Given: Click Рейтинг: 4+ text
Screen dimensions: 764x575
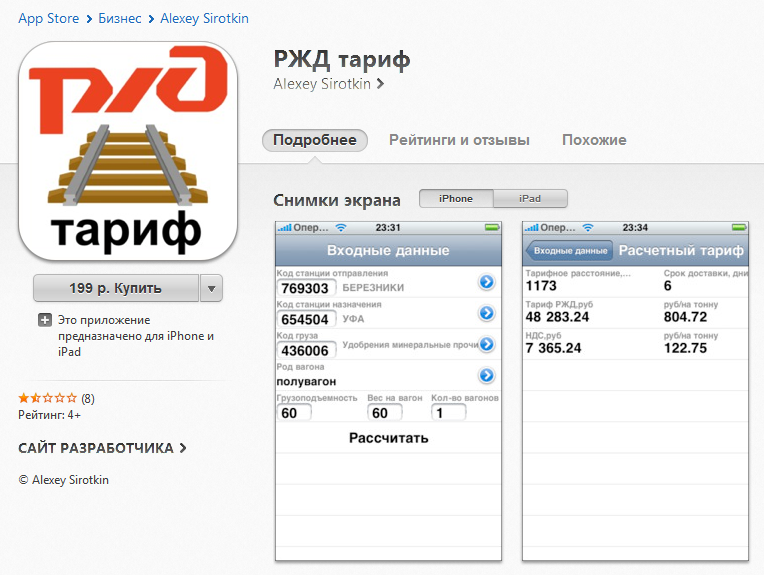Looking at the screenshot, I should [49, 415].
